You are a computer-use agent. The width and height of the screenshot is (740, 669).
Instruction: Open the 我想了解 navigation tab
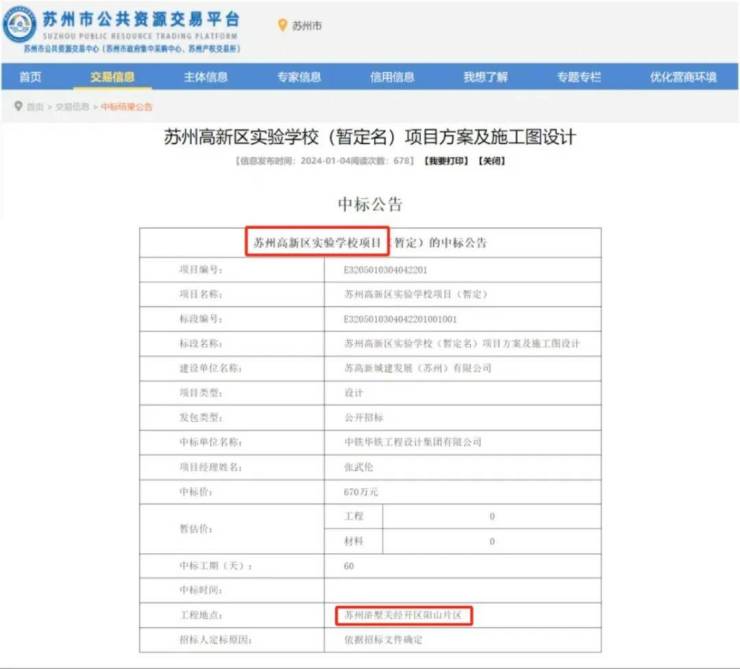point(486,77)
